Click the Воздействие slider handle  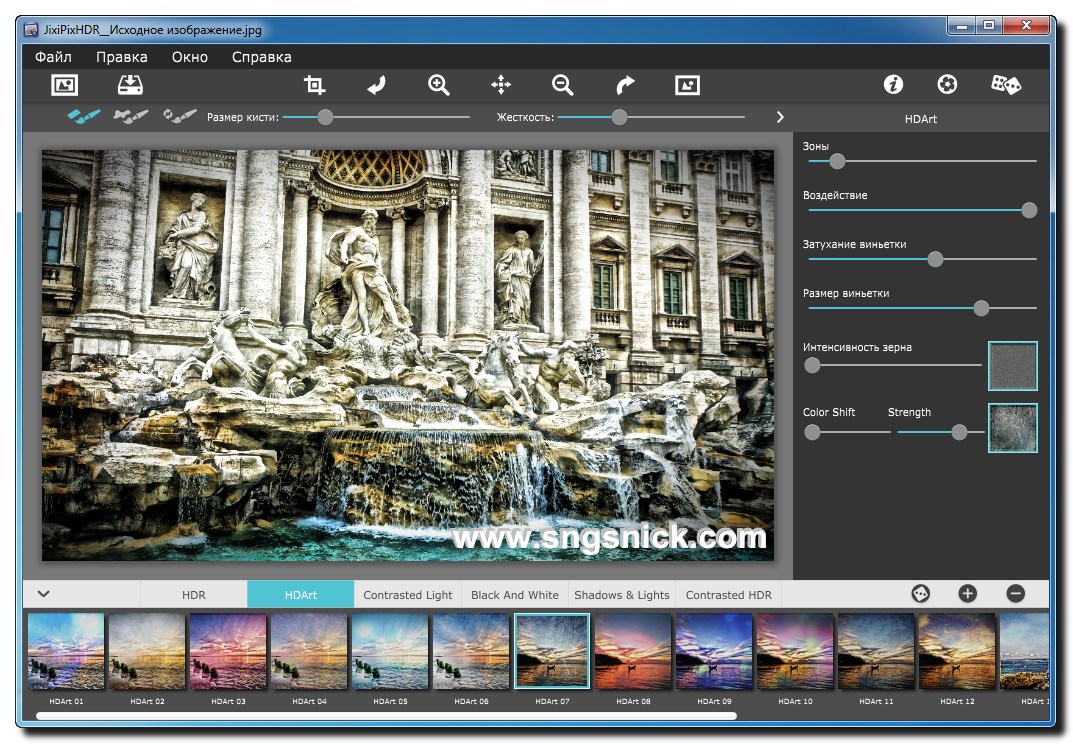[x=1029, y=210]
